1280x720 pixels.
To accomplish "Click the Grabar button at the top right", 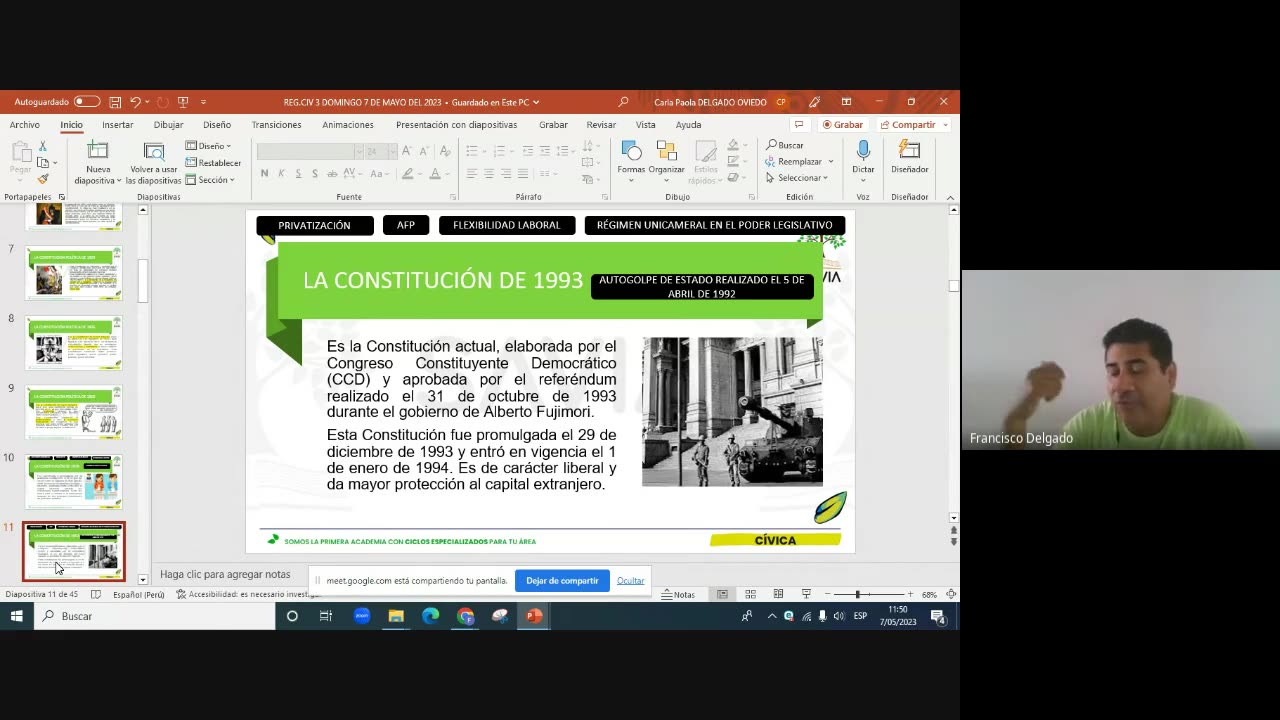I will pyautogui.click(x=843, y=125).
